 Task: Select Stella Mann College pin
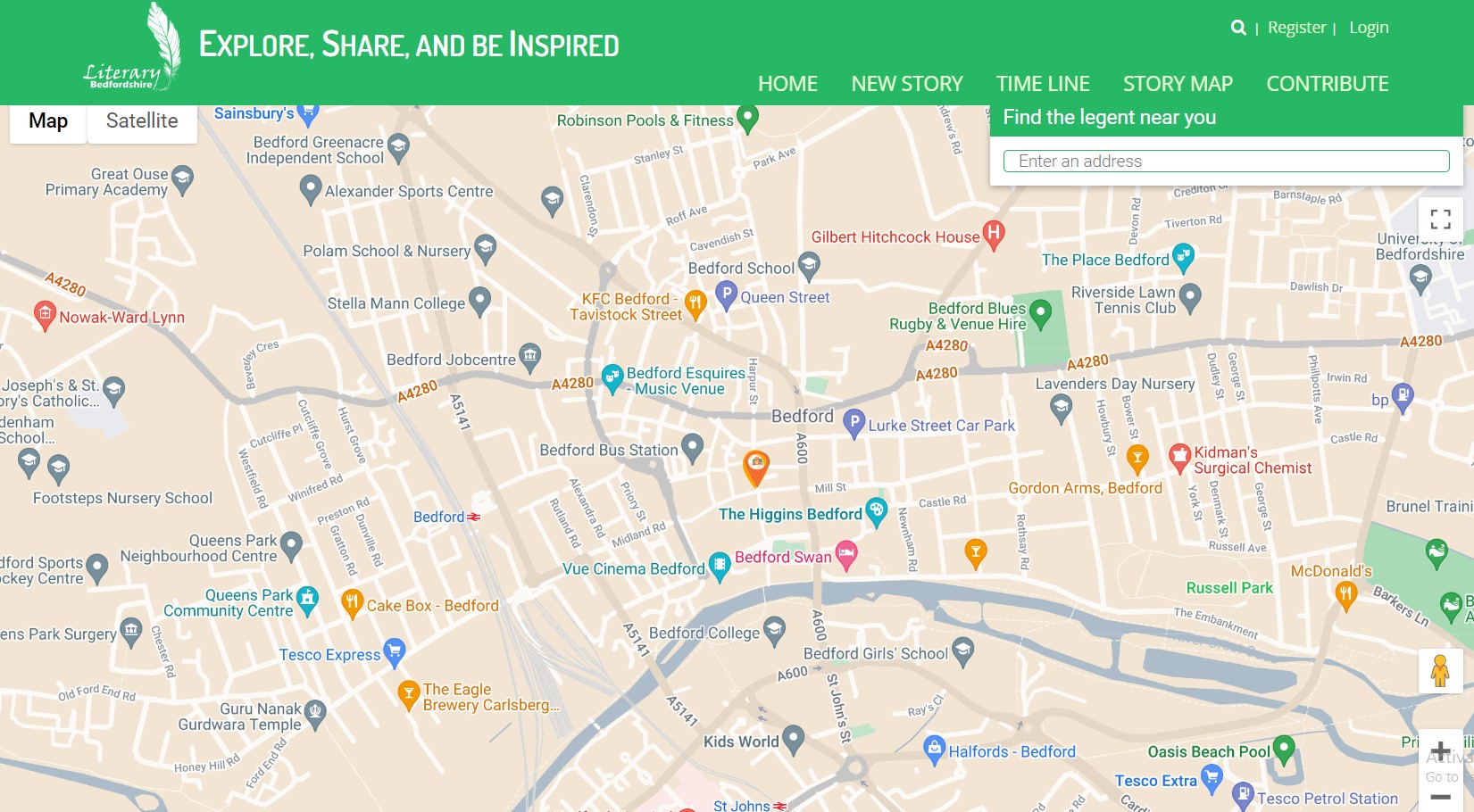479,302
